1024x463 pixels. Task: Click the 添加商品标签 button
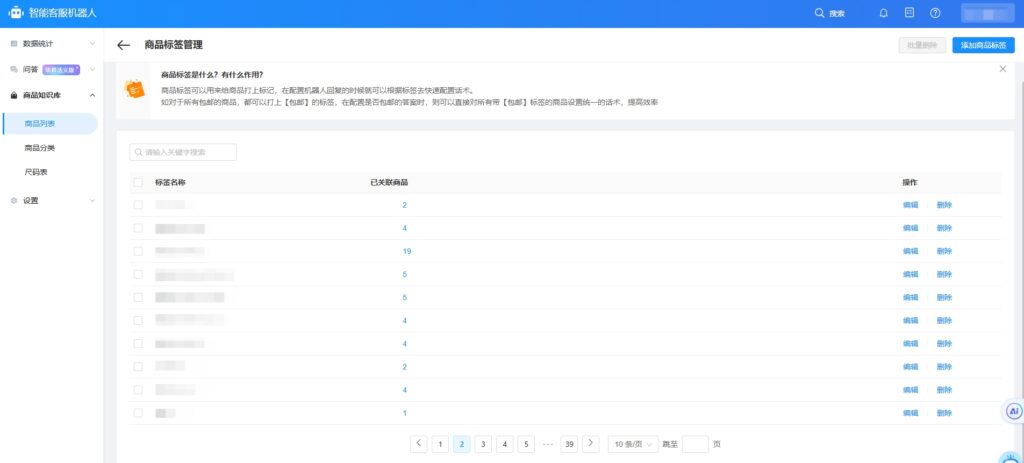pyautogui.click(x=983, y=45)
